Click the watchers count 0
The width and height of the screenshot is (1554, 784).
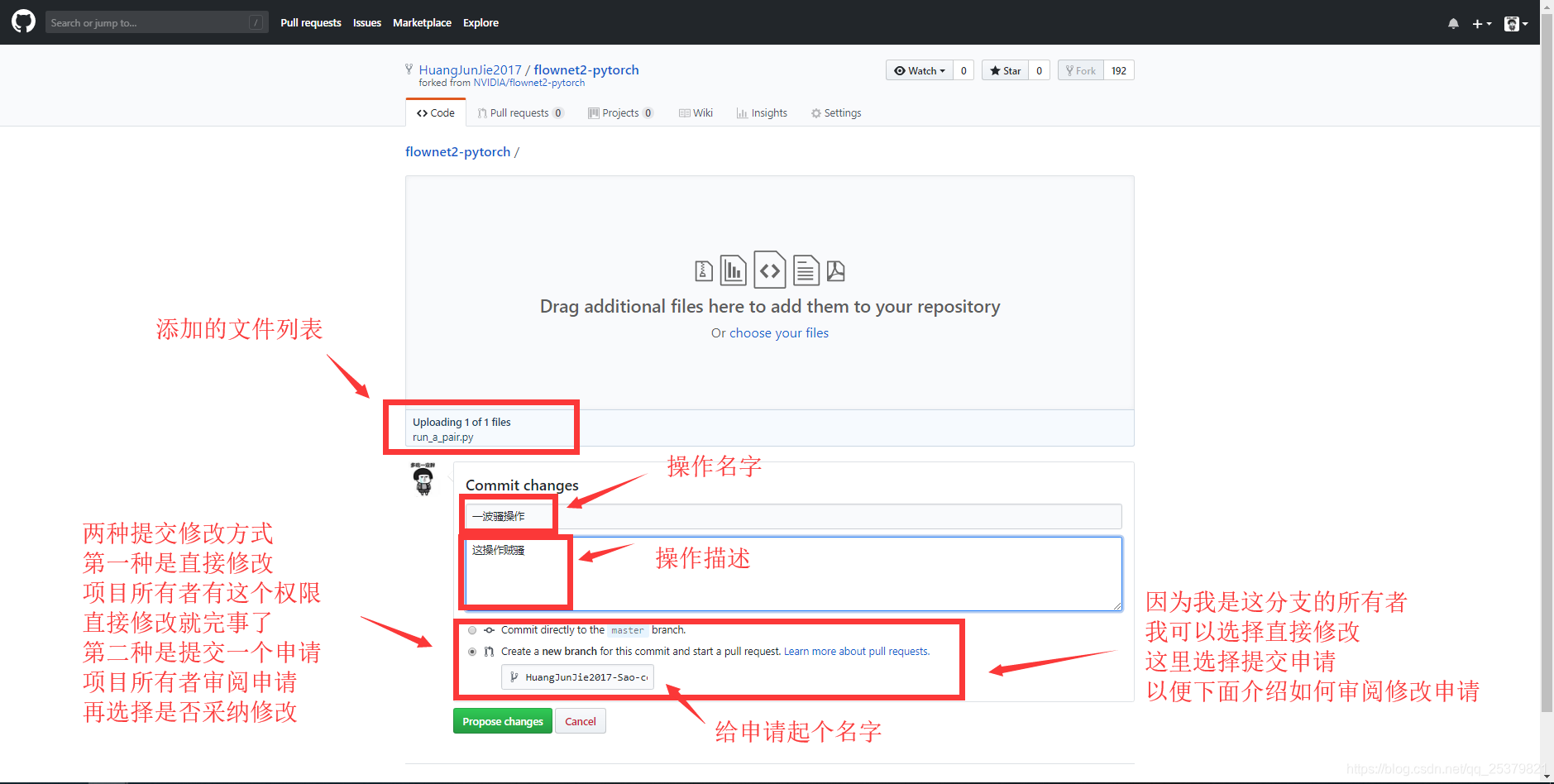pyautogui.click(x=963, y=70)
